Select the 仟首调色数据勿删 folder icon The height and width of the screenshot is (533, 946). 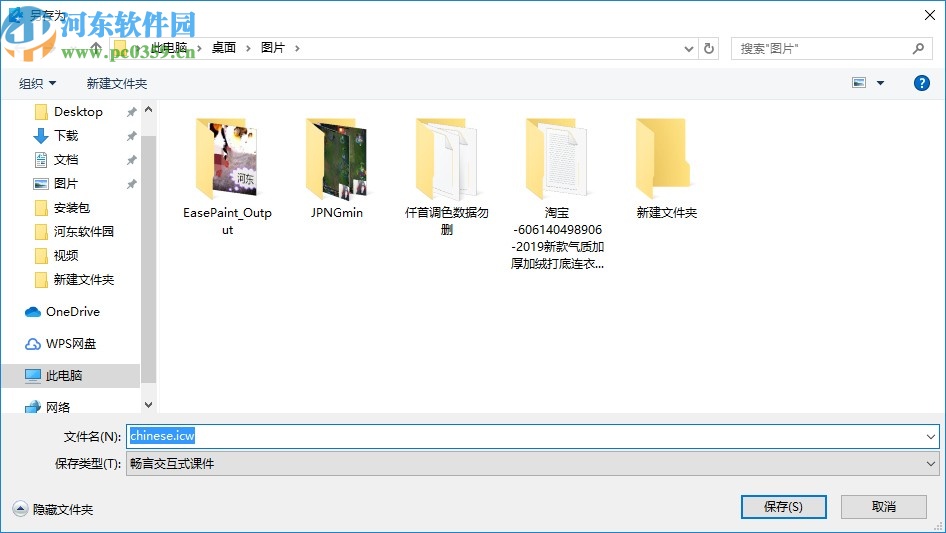click(446, 159)
